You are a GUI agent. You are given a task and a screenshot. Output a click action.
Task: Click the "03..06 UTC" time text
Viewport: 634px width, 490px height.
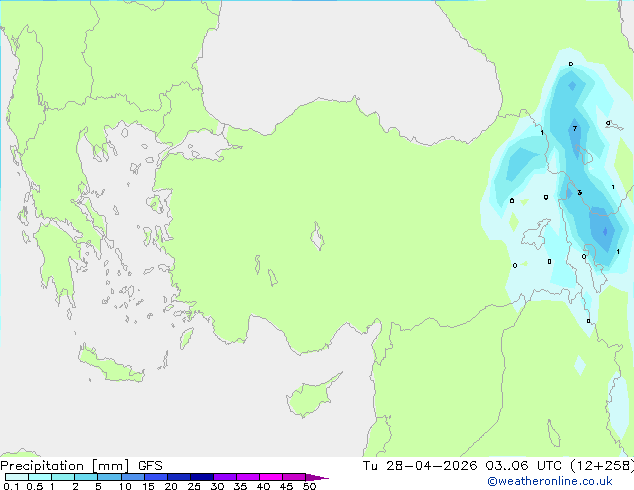pyautogui.click(x=524, y=466)
